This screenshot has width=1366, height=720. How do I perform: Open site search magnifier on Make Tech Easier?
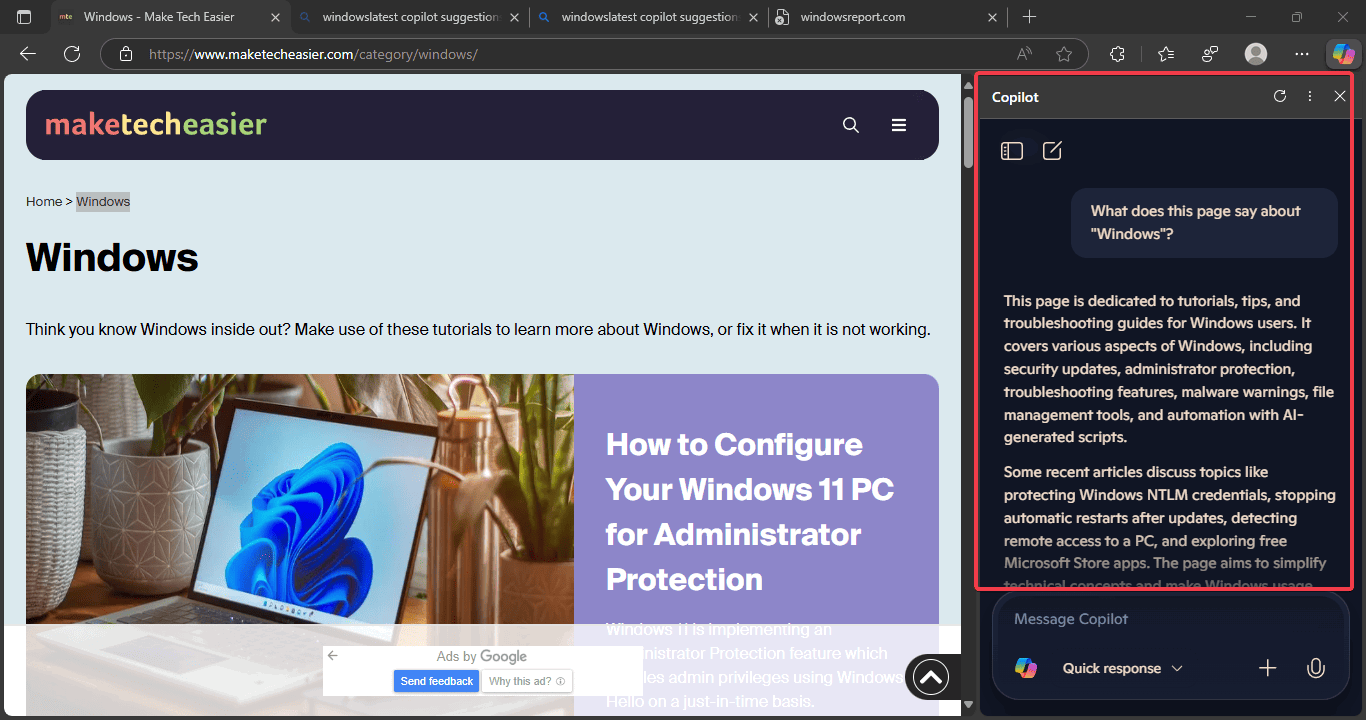tap(851, 125)
